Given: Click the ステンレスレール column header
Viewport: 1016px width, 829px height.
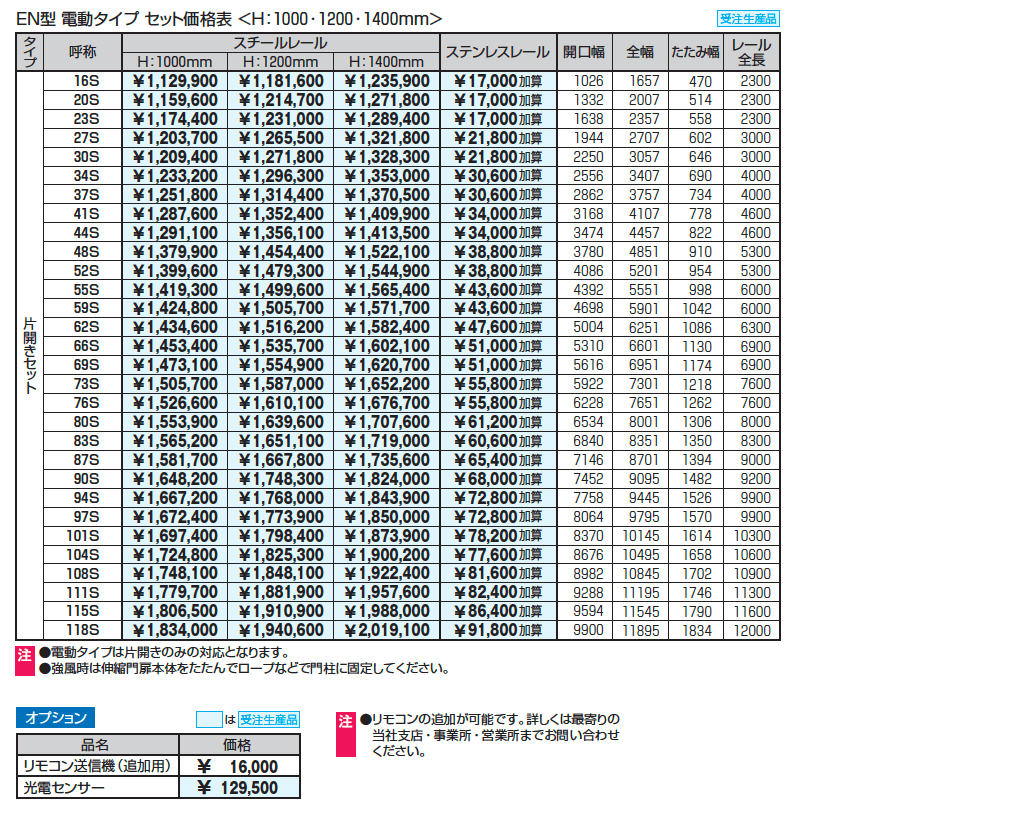Looking at the screenshot, I should [497, 52].
